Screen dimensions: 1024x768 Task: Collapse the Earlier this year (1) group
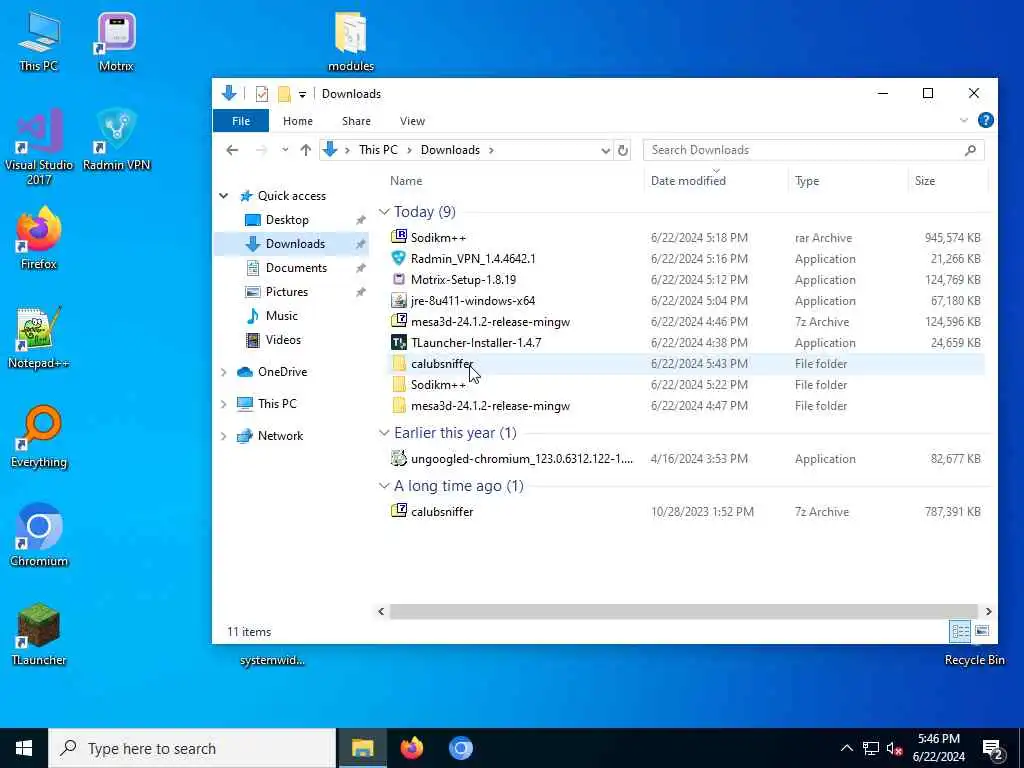pos(384,433)
